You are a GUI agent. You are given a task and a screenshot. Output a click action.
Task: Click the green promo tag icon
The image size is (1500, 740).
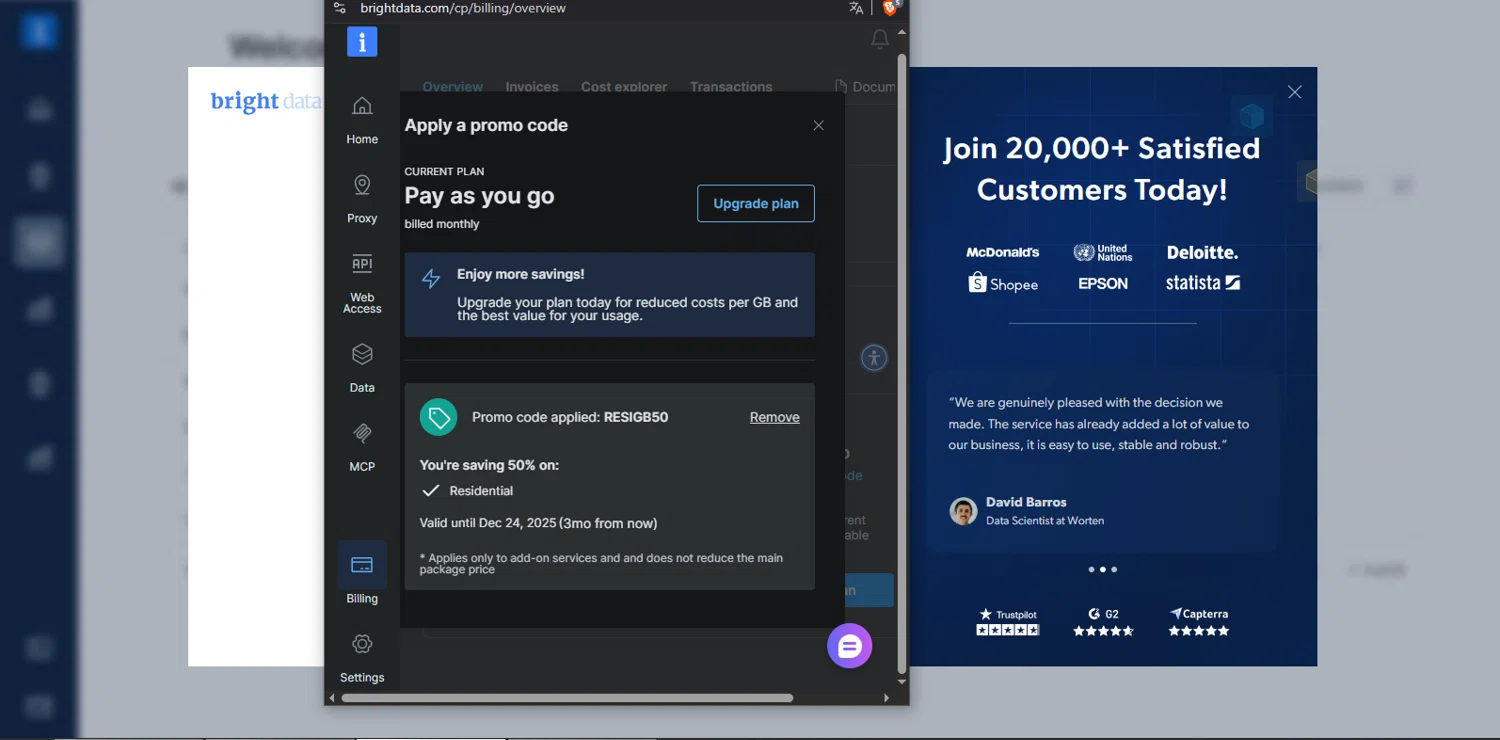click(x=438, y=417)
